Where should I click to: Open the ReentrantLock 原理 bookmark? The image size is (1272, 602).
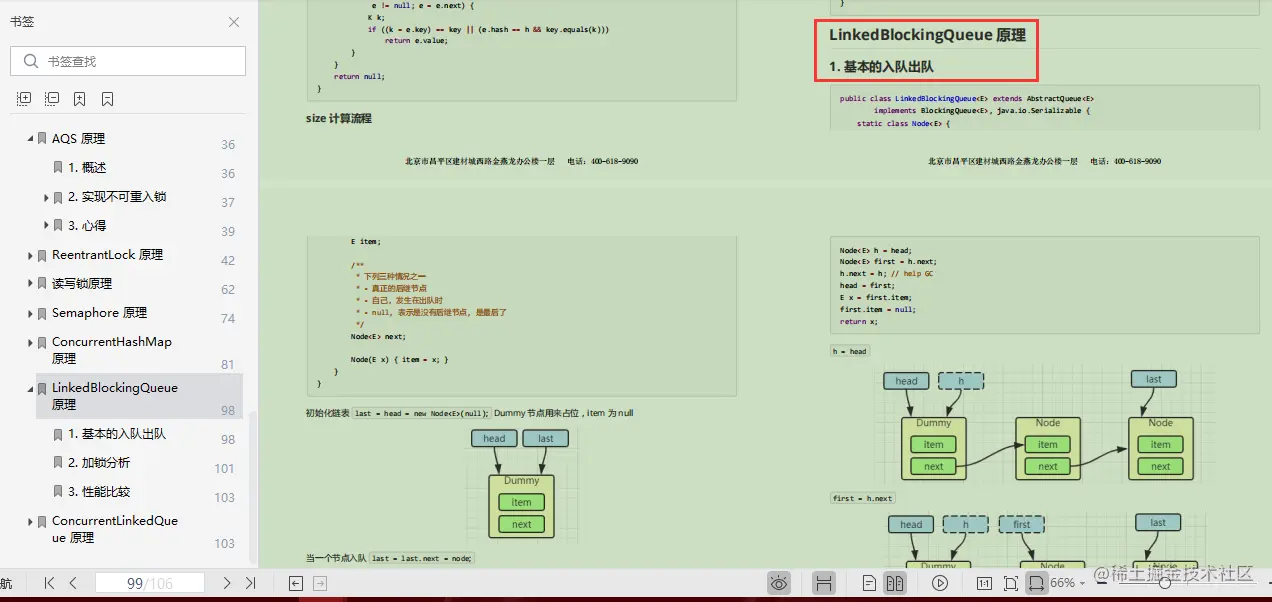click(x=107, y=255)
